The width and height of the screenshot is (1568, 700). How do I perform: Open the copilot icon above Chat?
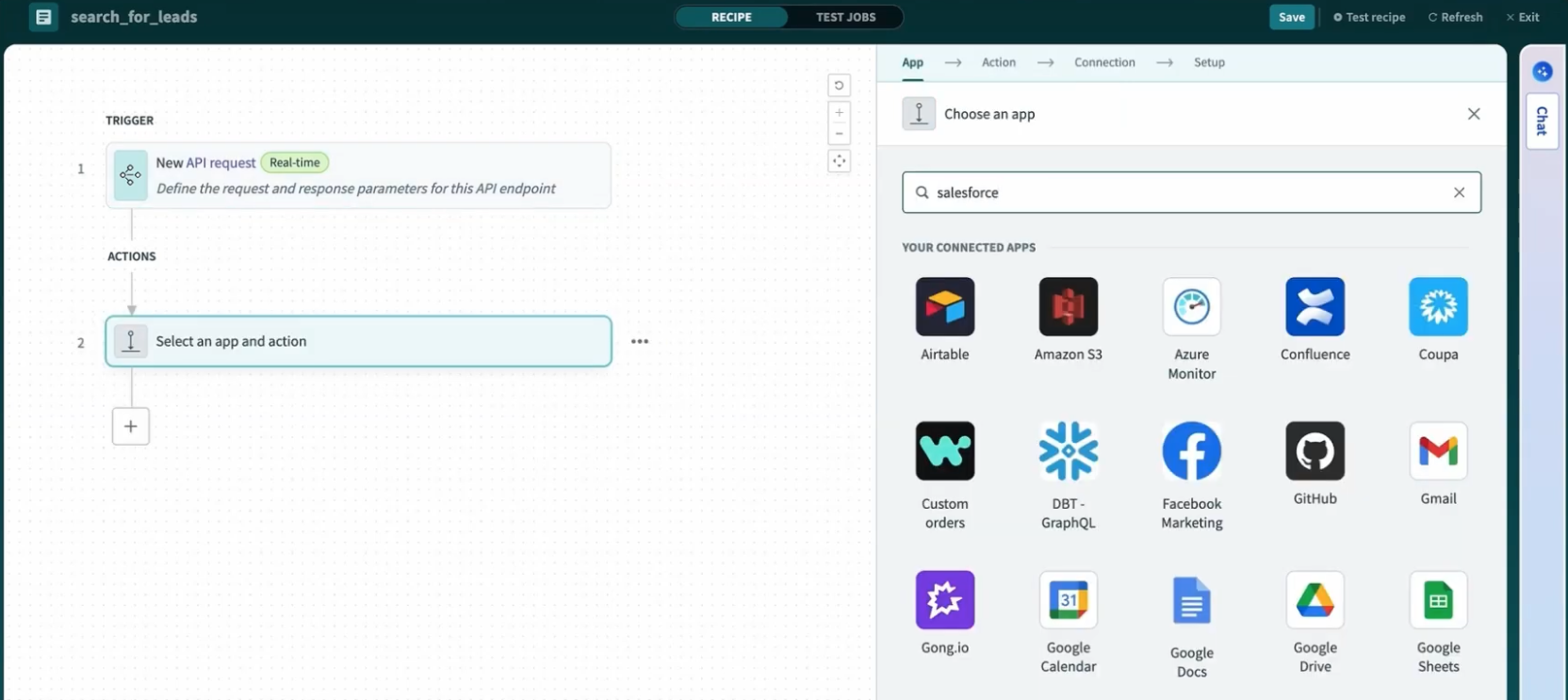pos(1543,72)
